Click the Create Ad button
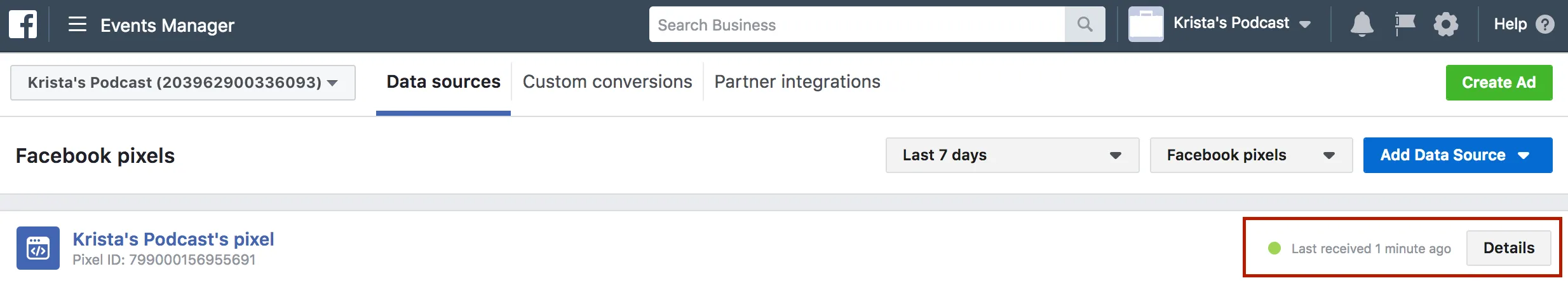This screenshot has height=285, width=1568. pyautogui.click(x=1499, y=83)
